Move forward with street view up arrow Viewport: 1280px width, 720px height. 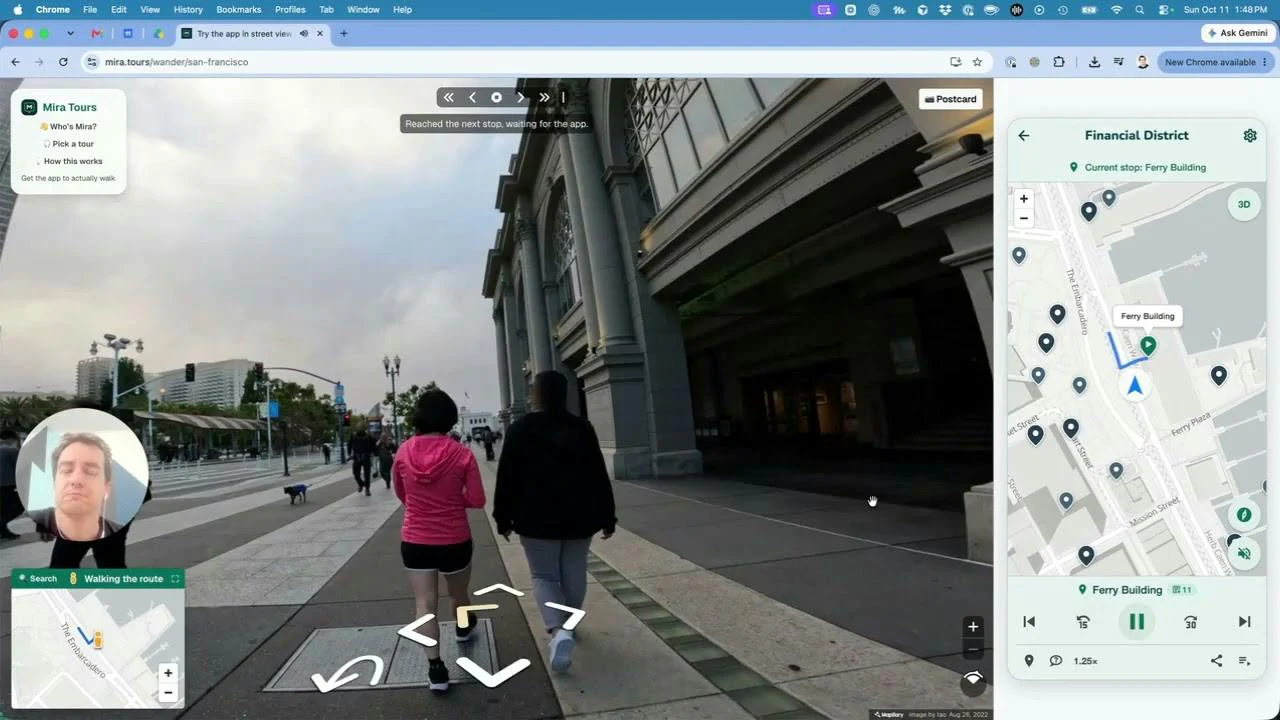tap(500, 592)
